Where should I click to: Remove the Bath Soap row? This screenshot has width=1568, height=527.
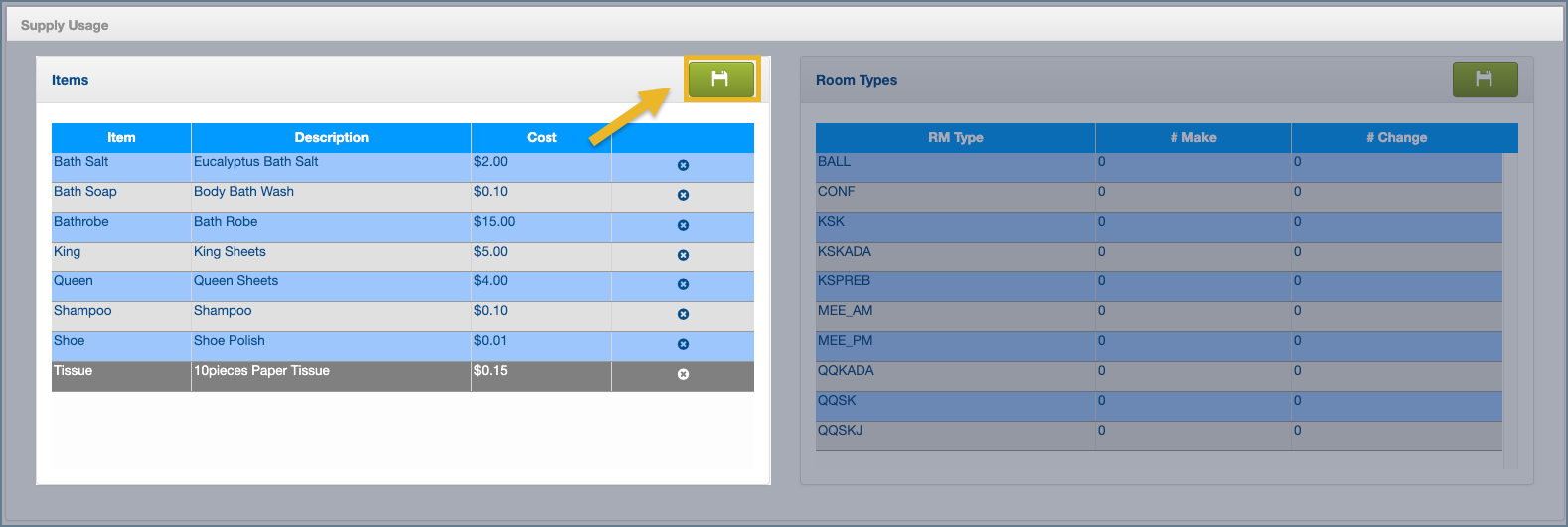683,196
